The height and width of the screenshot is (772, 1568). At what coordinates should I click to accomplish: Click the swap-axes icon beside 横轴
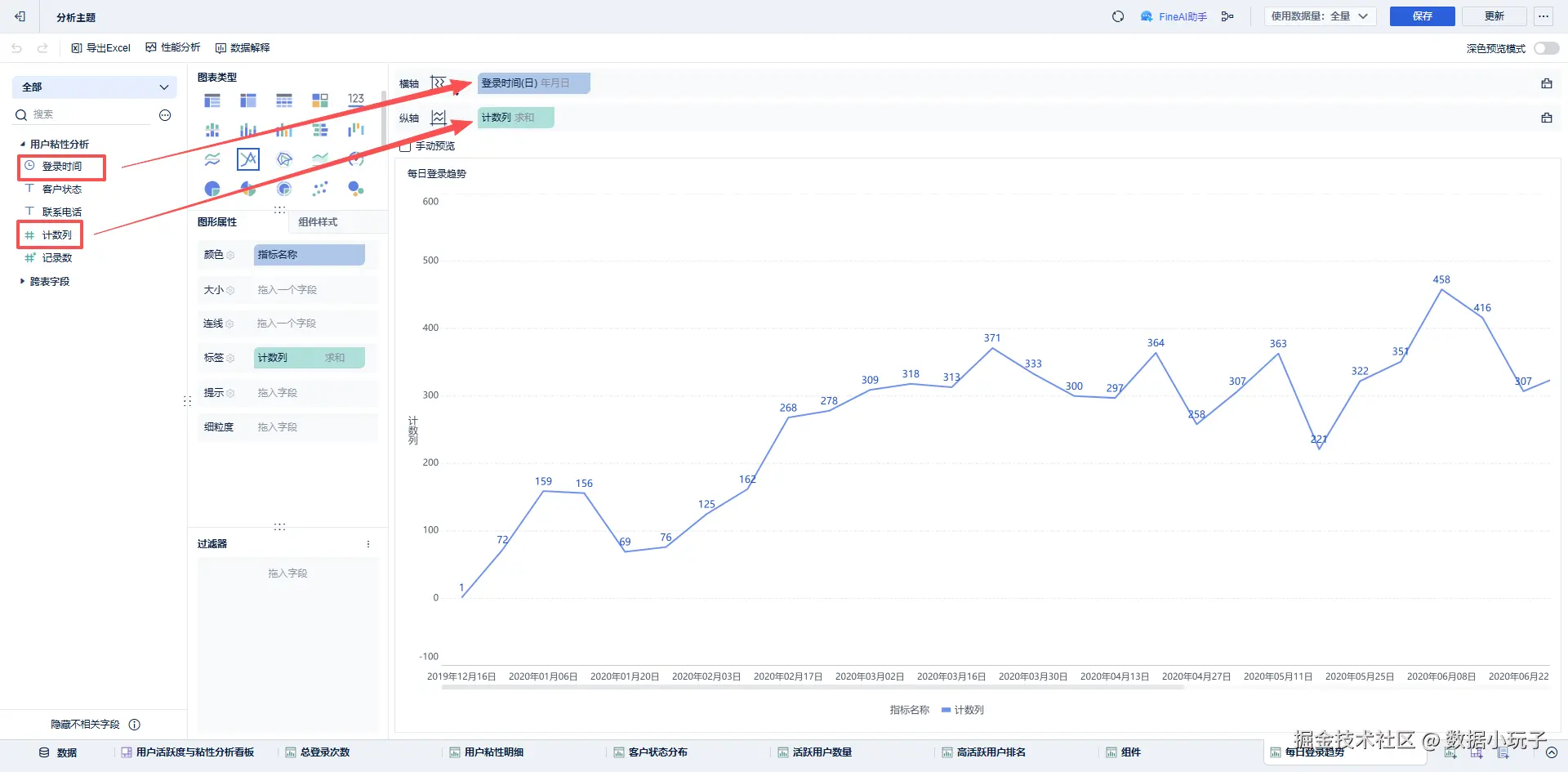(x=439, y=83)
